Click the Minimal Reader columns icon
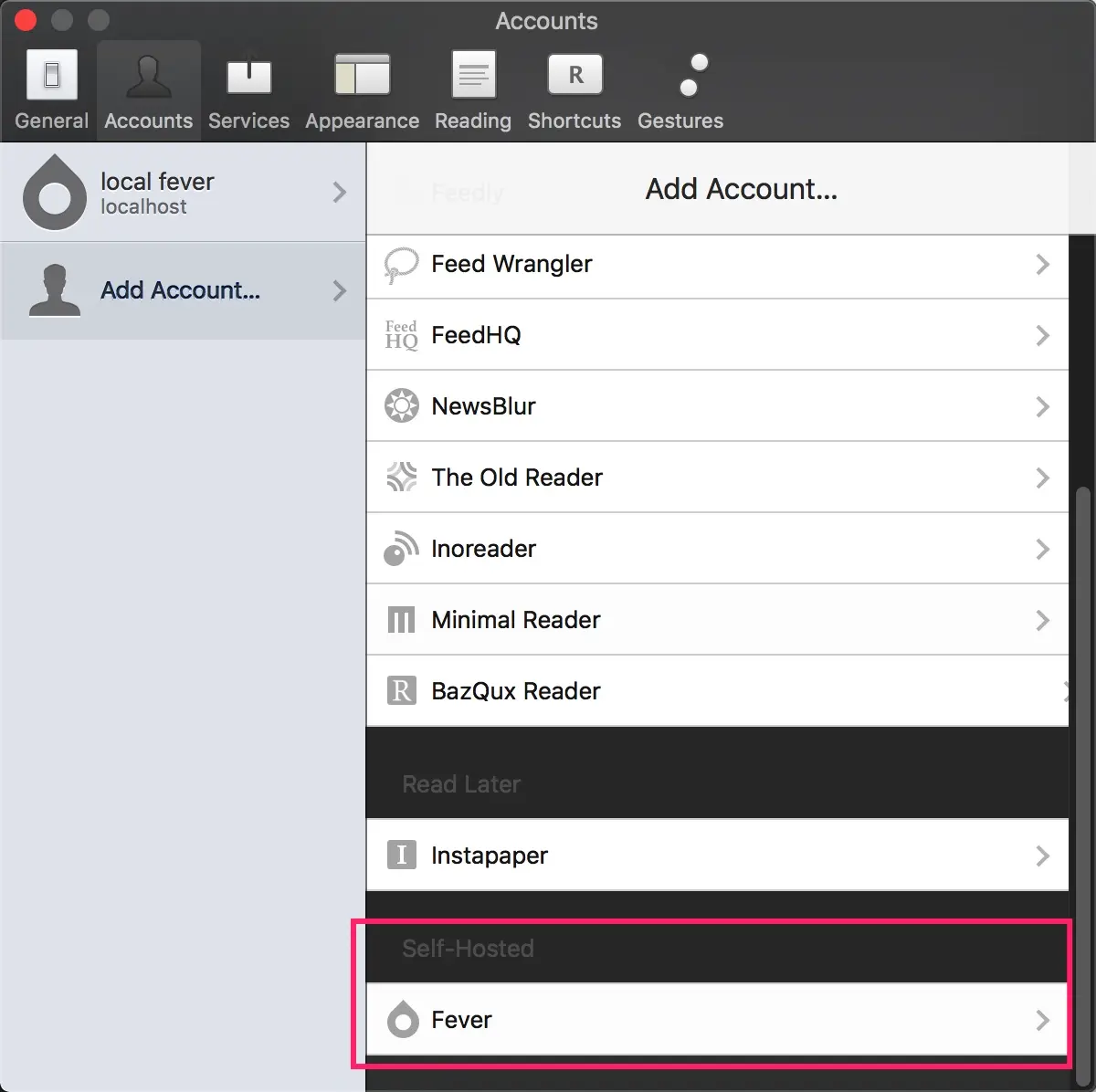 [x=401, y=620]
